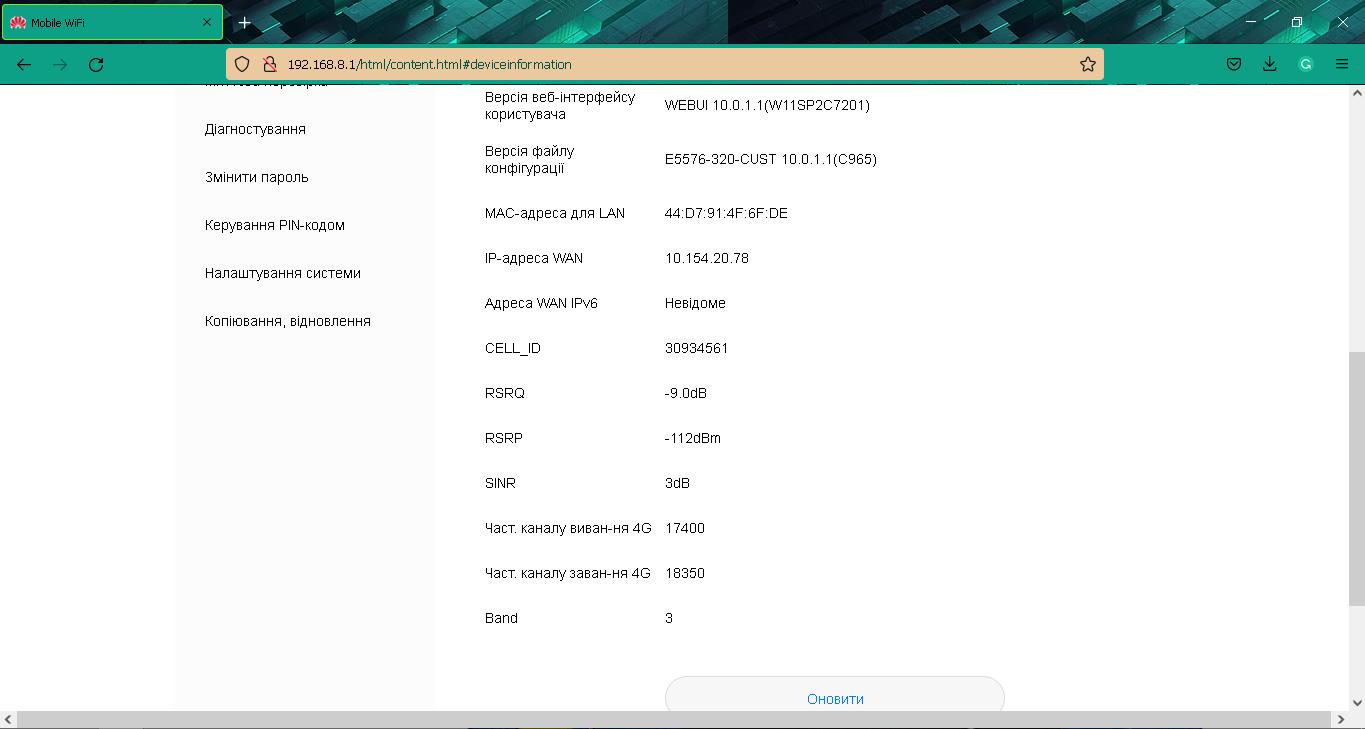1365x729 pixels.
Task: Click the CELL_ID value 30934561
Action: [x=697, y=348]
